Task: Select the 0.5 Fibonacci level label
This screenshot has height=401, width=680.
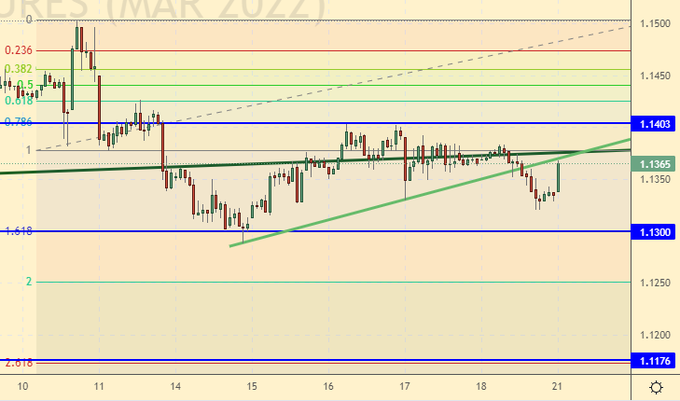Action: [x=25, y=85]
